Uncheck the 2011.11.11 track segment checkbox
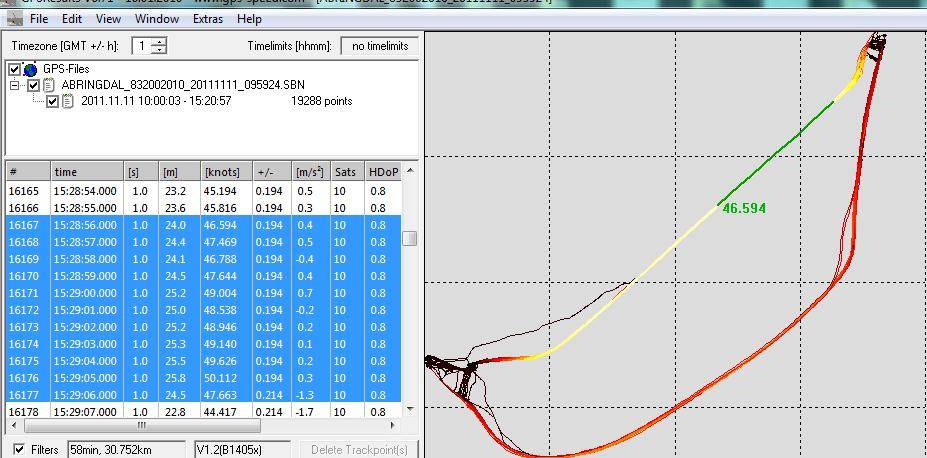Screen dimensions: 927x458 click(53, 101)
